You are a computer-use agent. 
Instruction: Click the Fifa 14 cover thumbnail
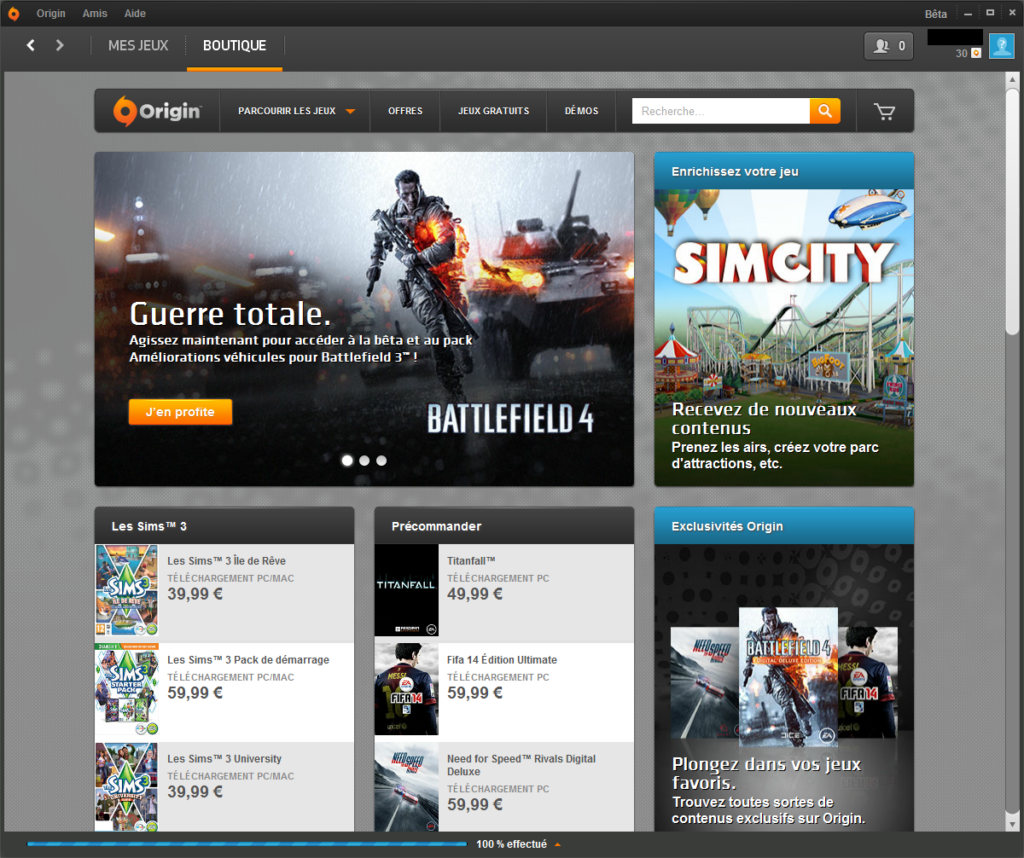coord(406,690)
